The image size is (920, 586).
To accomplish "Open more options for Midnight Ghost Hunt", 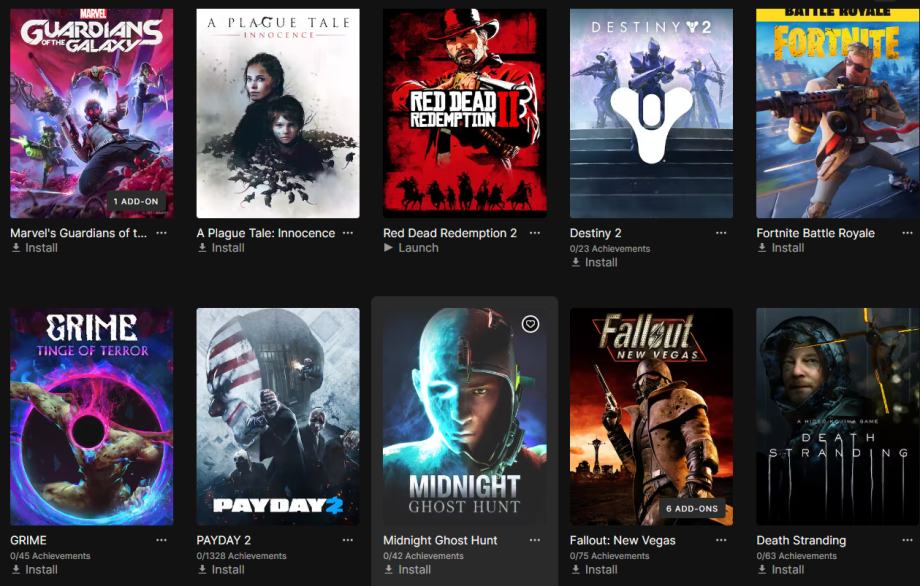I will (535, 540).
